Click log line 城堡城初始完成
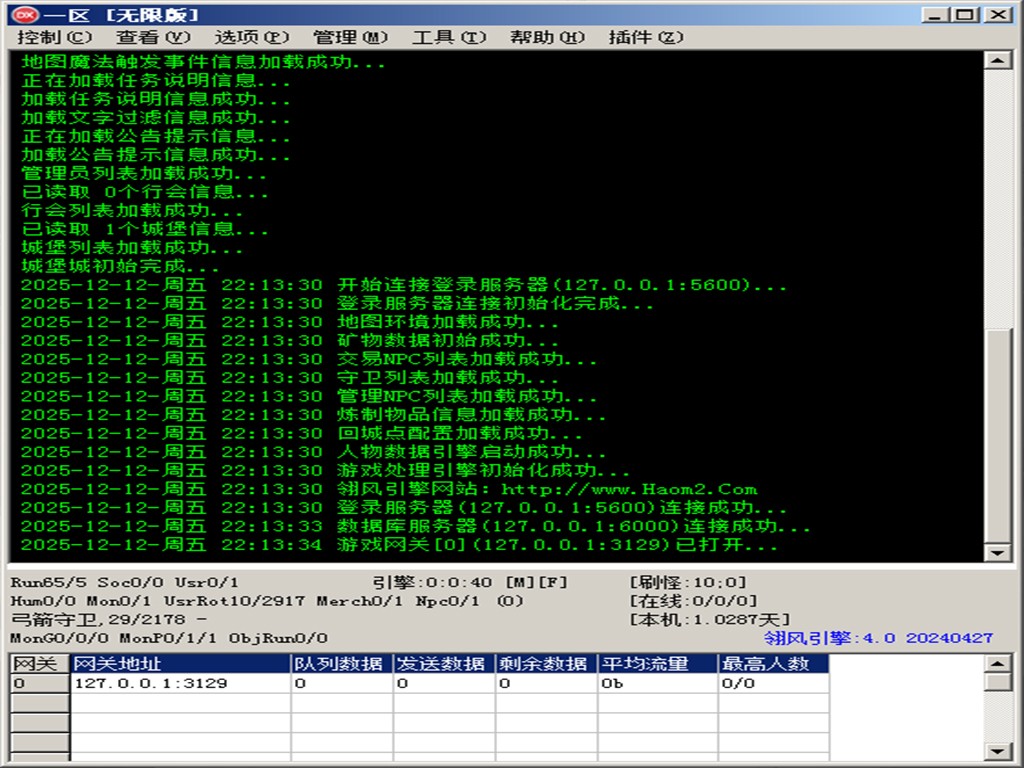This screenshot has width=1024, height=768. 120,266
